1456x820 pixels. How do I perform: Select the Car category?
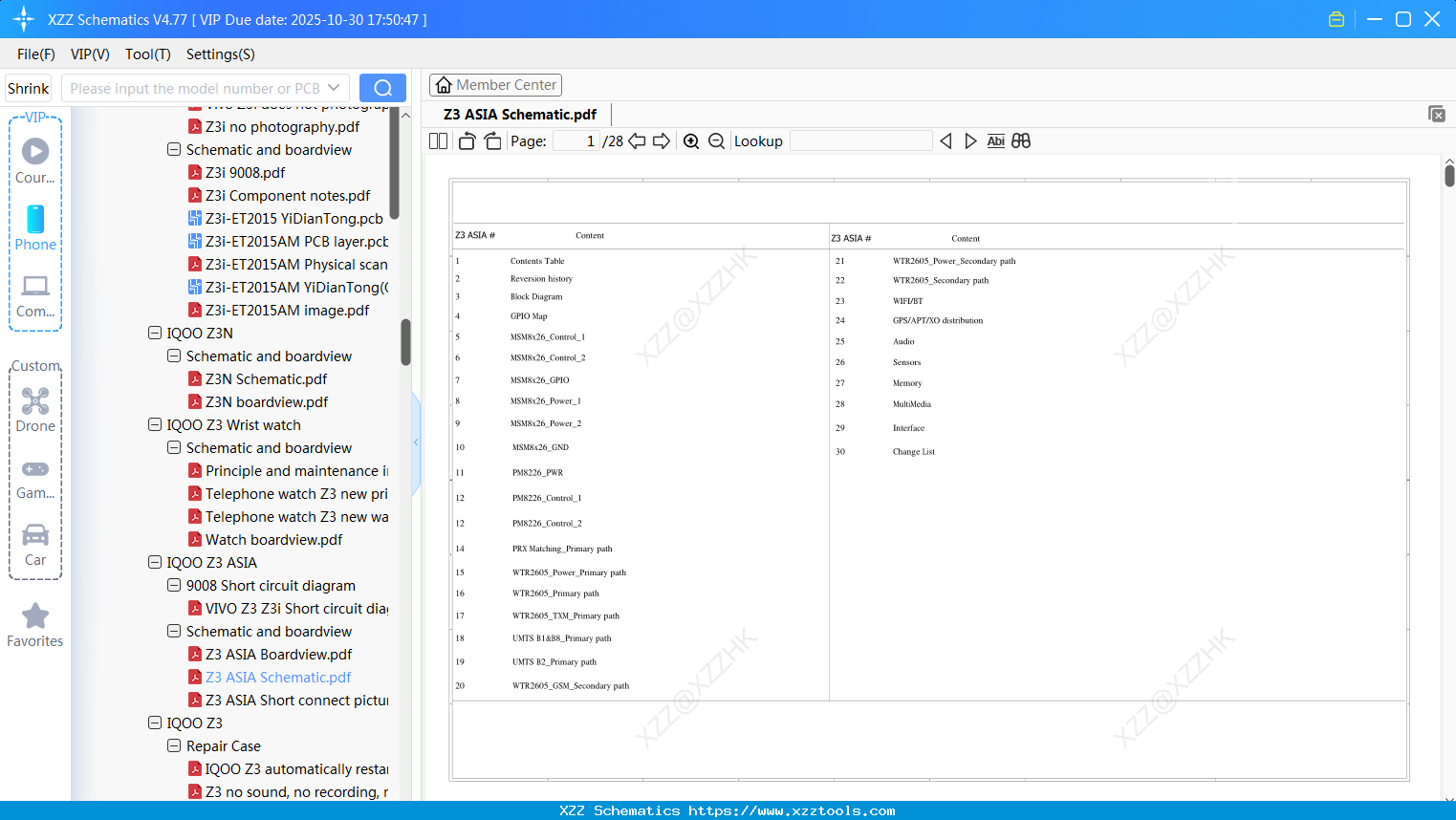[x=35, y=544]
